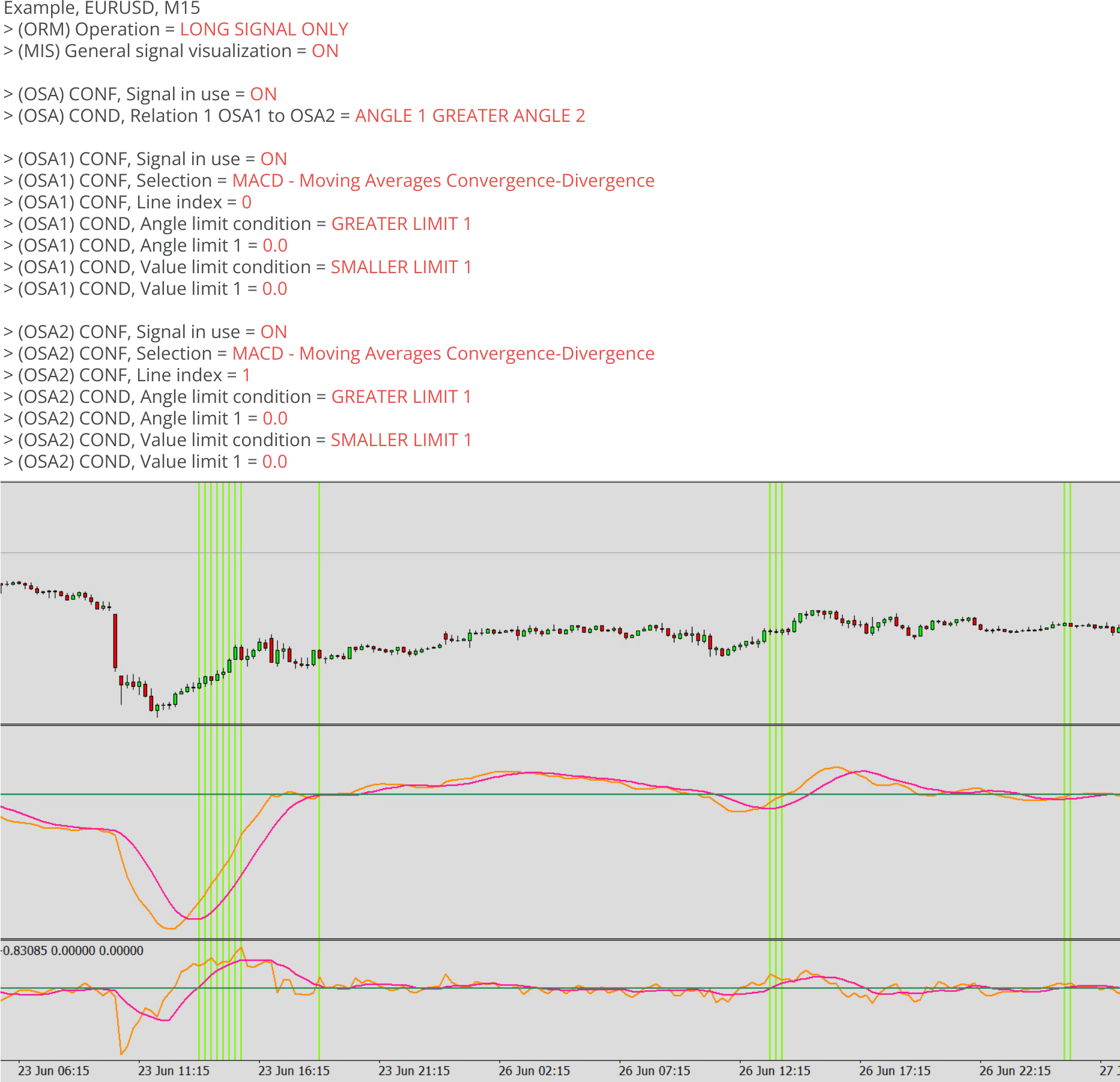Click the '23 Jun 16:15' time axis label
Image resolution: width=1120 pixels, height=1082 pixels.
click(x=294, y=1071)
